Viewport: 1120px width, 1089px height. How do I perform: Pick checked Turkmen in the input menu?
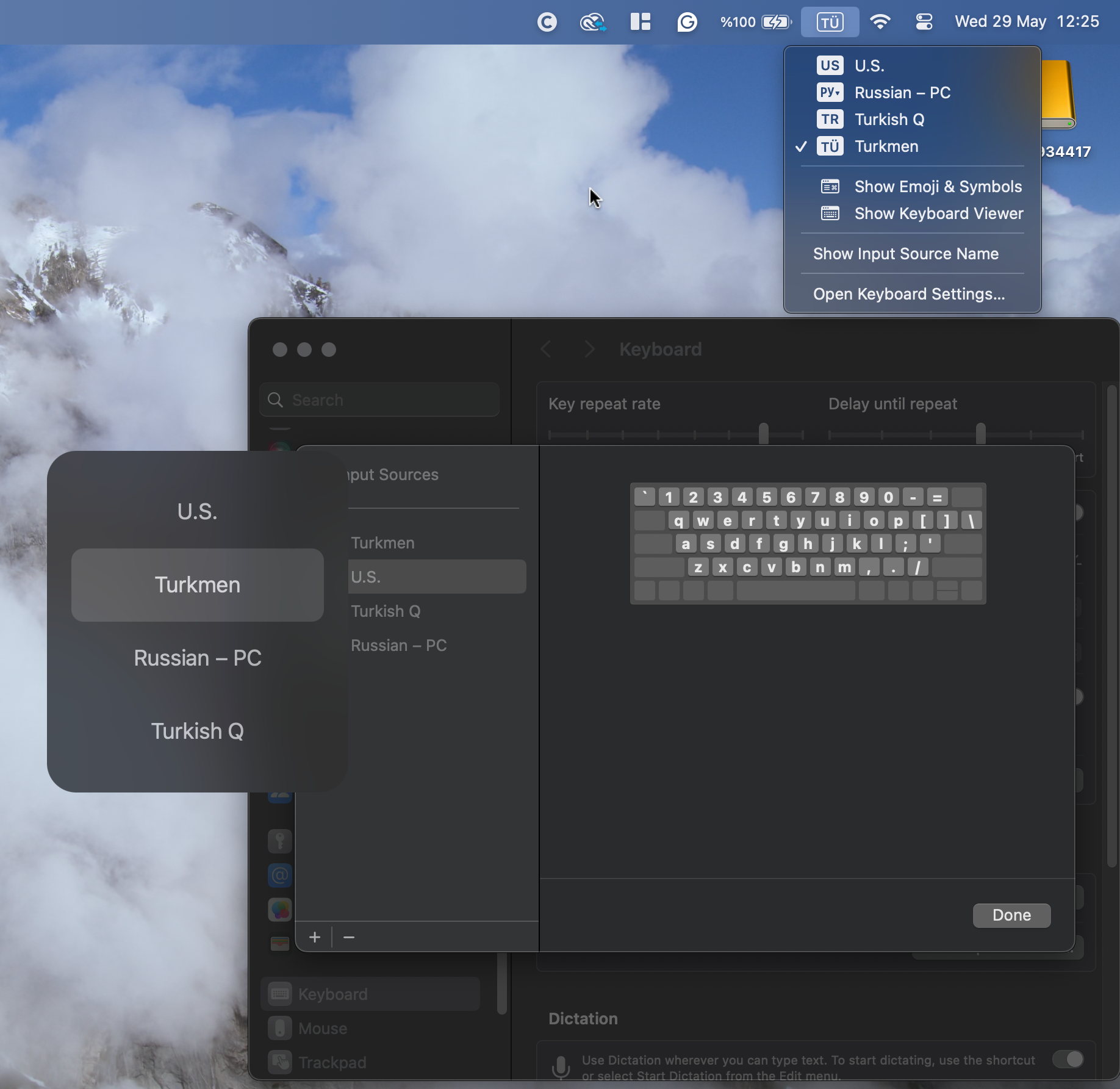click(x=913, y=146)
